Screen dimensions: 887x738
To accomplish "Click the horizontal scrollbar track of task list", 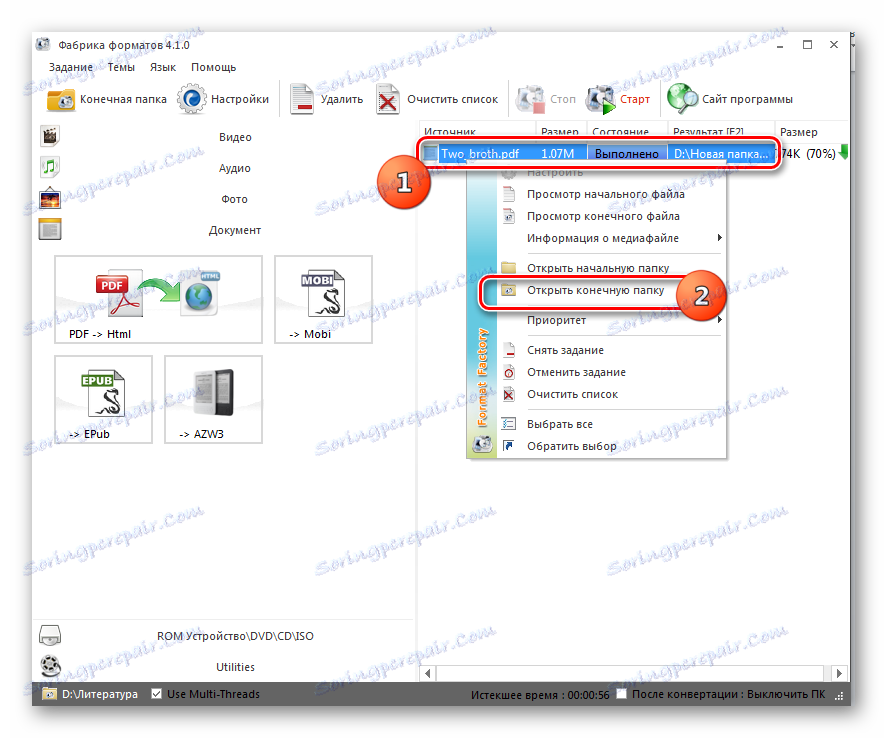I will 630,674.
